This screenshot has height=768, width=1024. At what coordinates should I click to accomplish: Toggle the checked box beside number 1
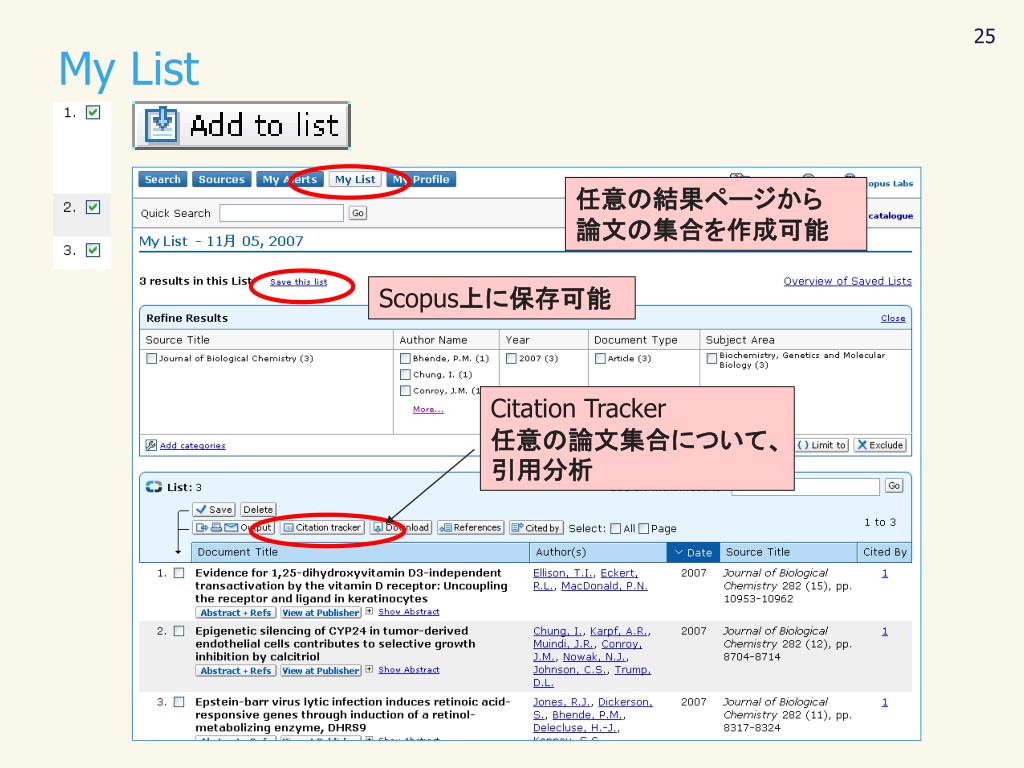click(x=93, y=113)
